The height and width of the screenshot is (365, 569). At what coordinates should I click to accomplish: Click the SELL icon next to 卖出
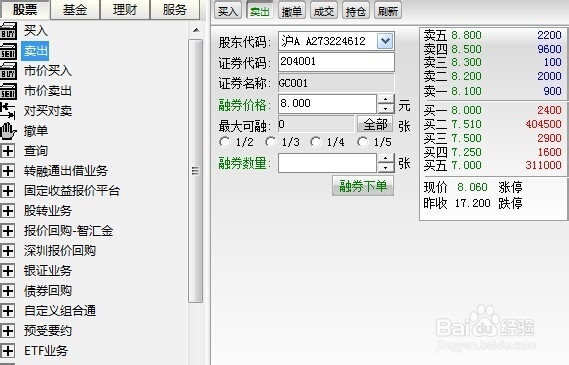click(x=8, y=51)
